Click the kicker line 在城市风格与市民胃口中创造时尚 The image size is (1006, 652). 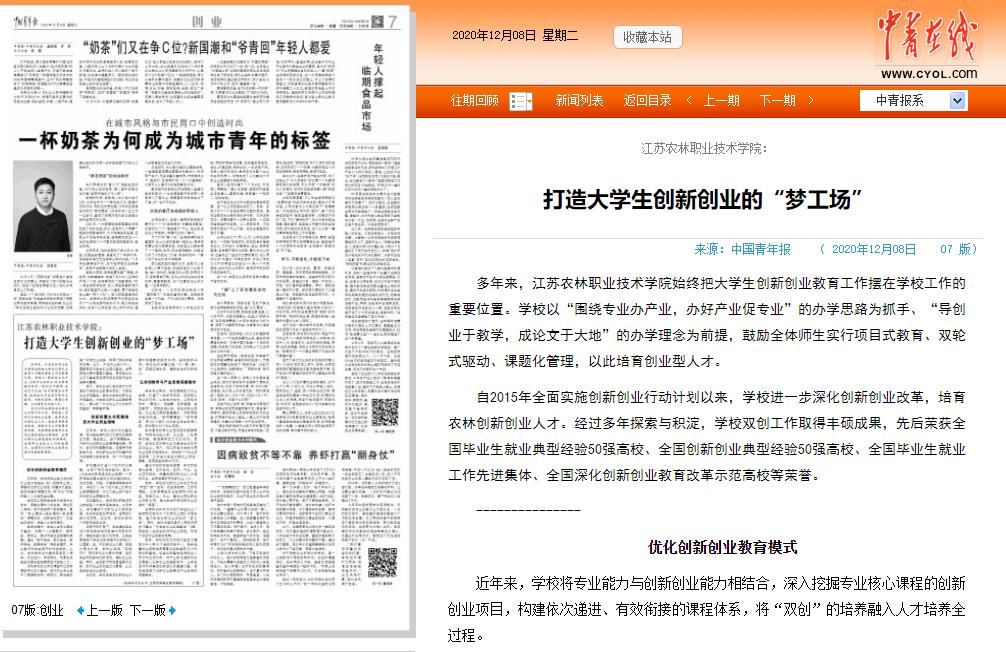(x=175, y=123)
